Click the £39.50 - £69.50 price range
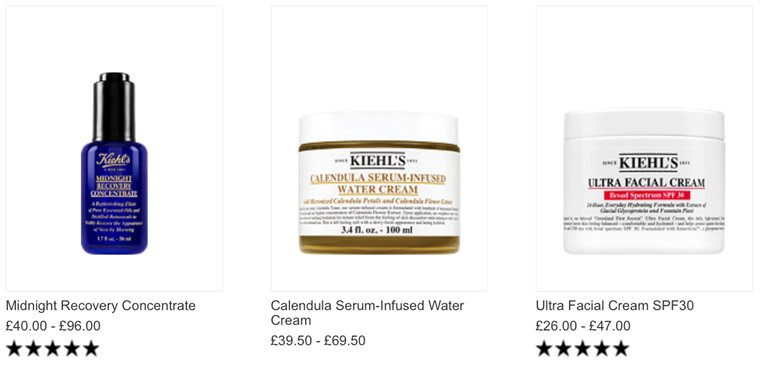This screenshot has height=378, width=761. tap(318, 341)
